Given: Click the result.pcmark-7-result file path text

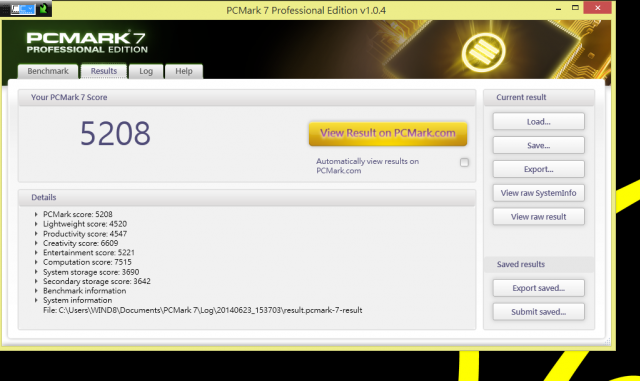Looking at the screenshot, I should tap(202, 310).
